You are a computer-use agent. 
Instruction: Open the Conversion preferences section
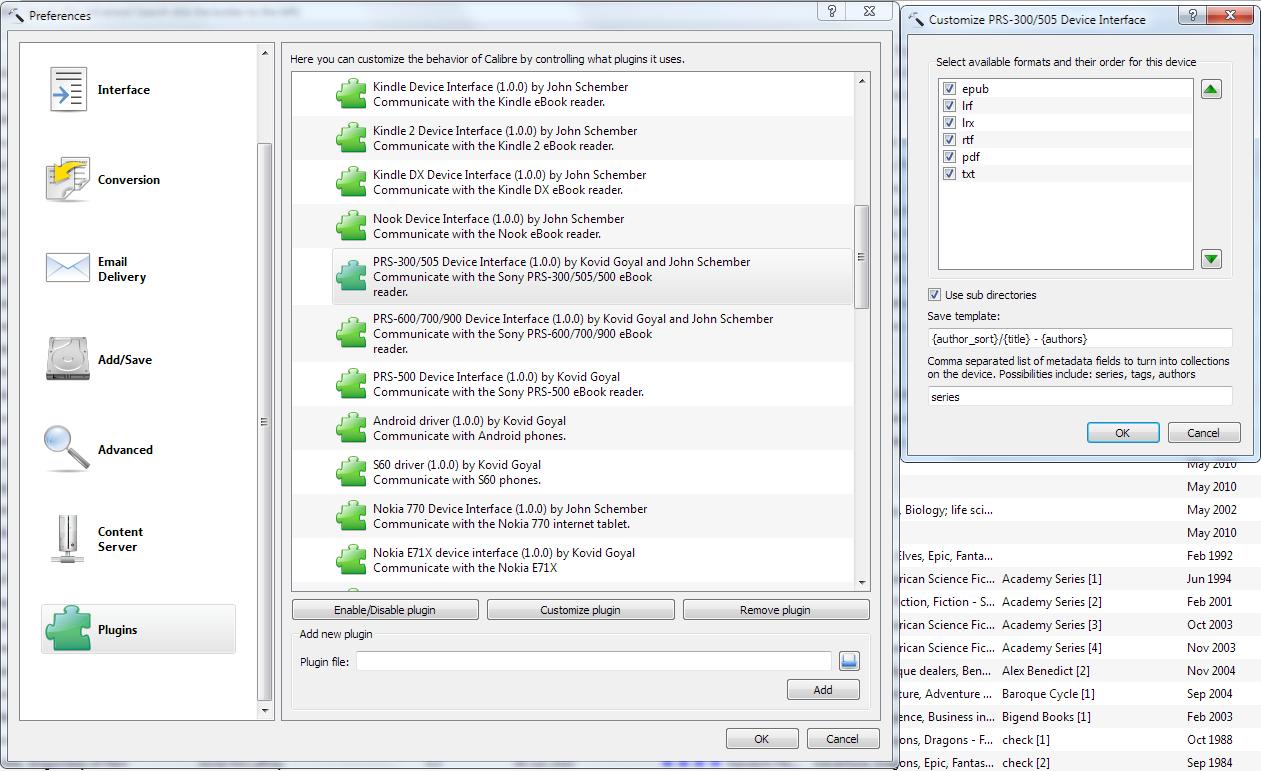138,180
